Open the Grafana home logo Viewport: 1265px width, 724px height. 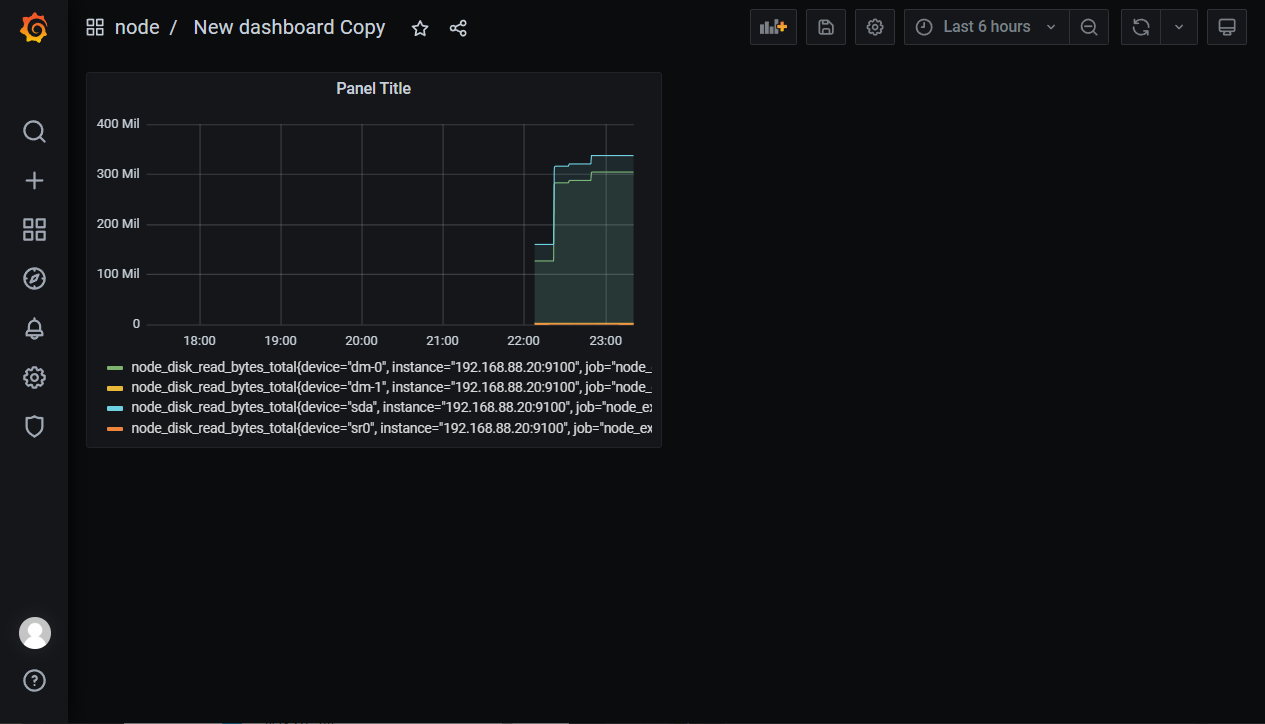pyautogui.click(x=34, y=28)
